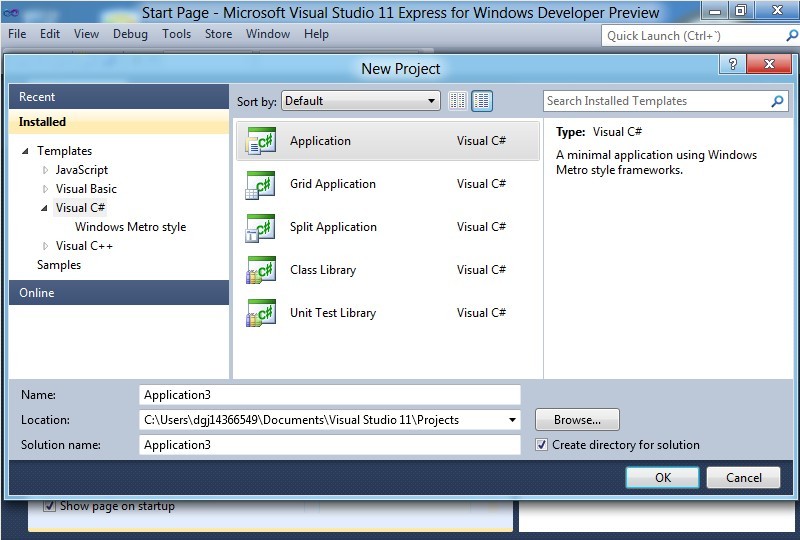
Task: Collapse the Templates tree node
Action: [25, 151]
